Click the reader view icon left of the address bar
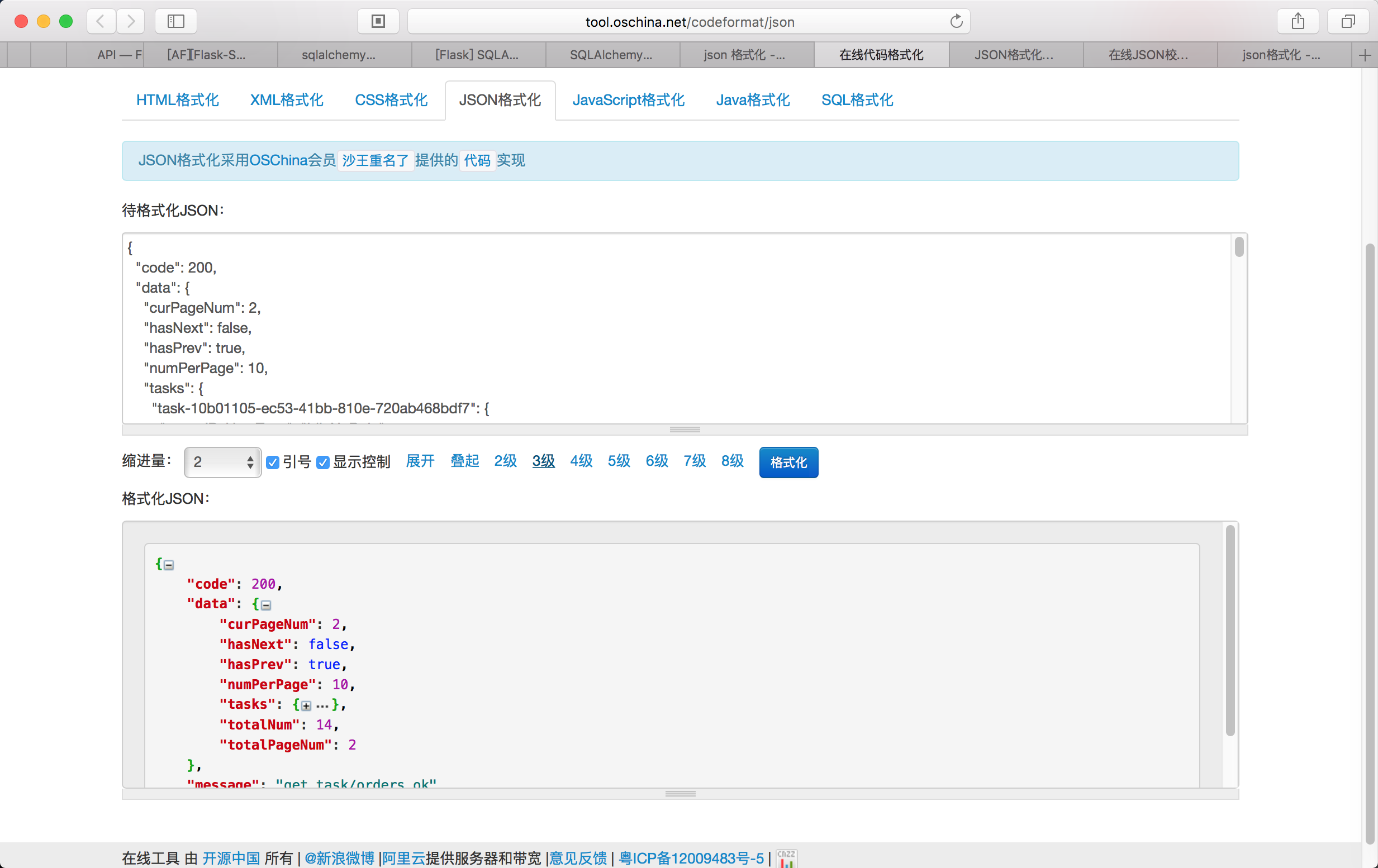 click(x=378, y=22)
